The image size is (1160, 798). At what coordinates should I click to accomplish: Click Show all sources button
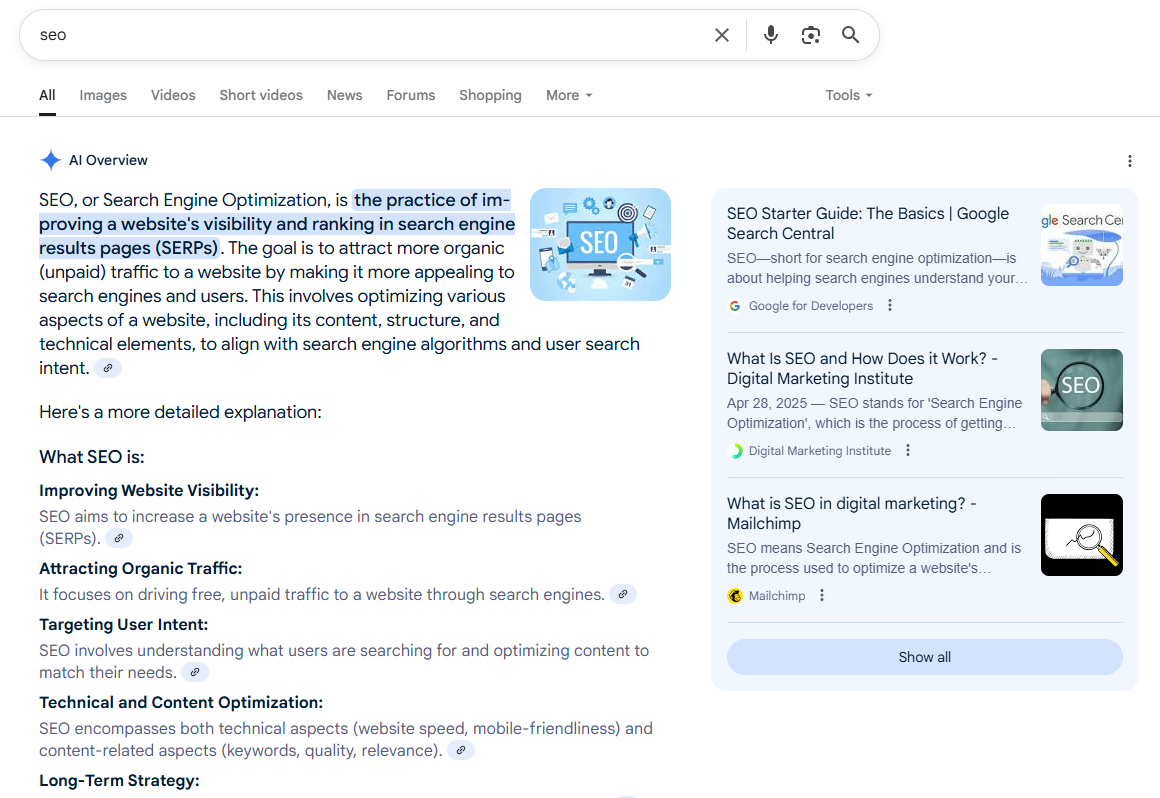(x=925, y=657)
